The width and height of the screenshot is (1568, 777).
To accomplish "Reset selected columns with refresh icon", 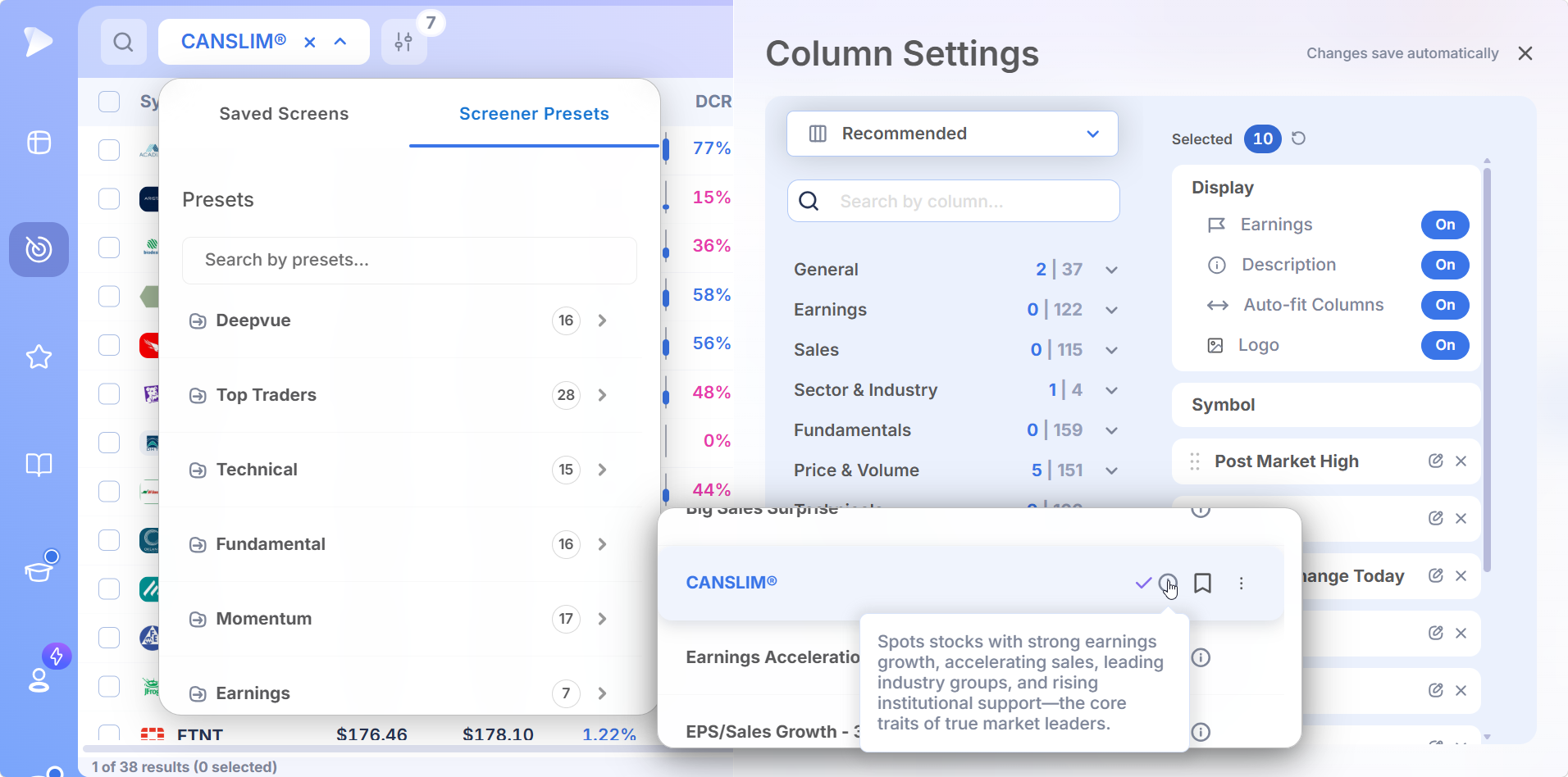I will (1298, 139).
